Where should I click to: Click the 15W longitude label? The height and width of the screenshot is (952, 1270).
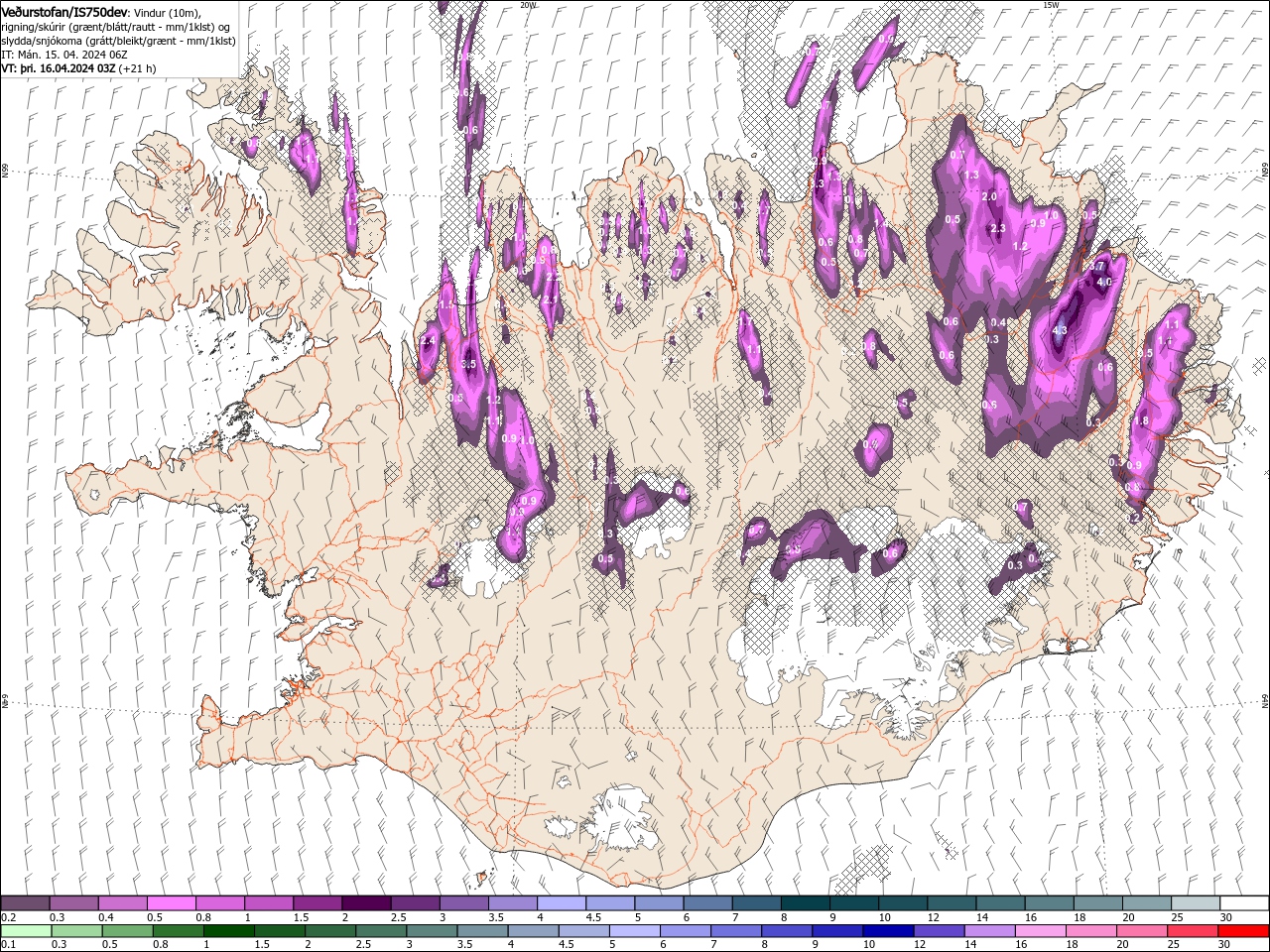(1051, 5)
